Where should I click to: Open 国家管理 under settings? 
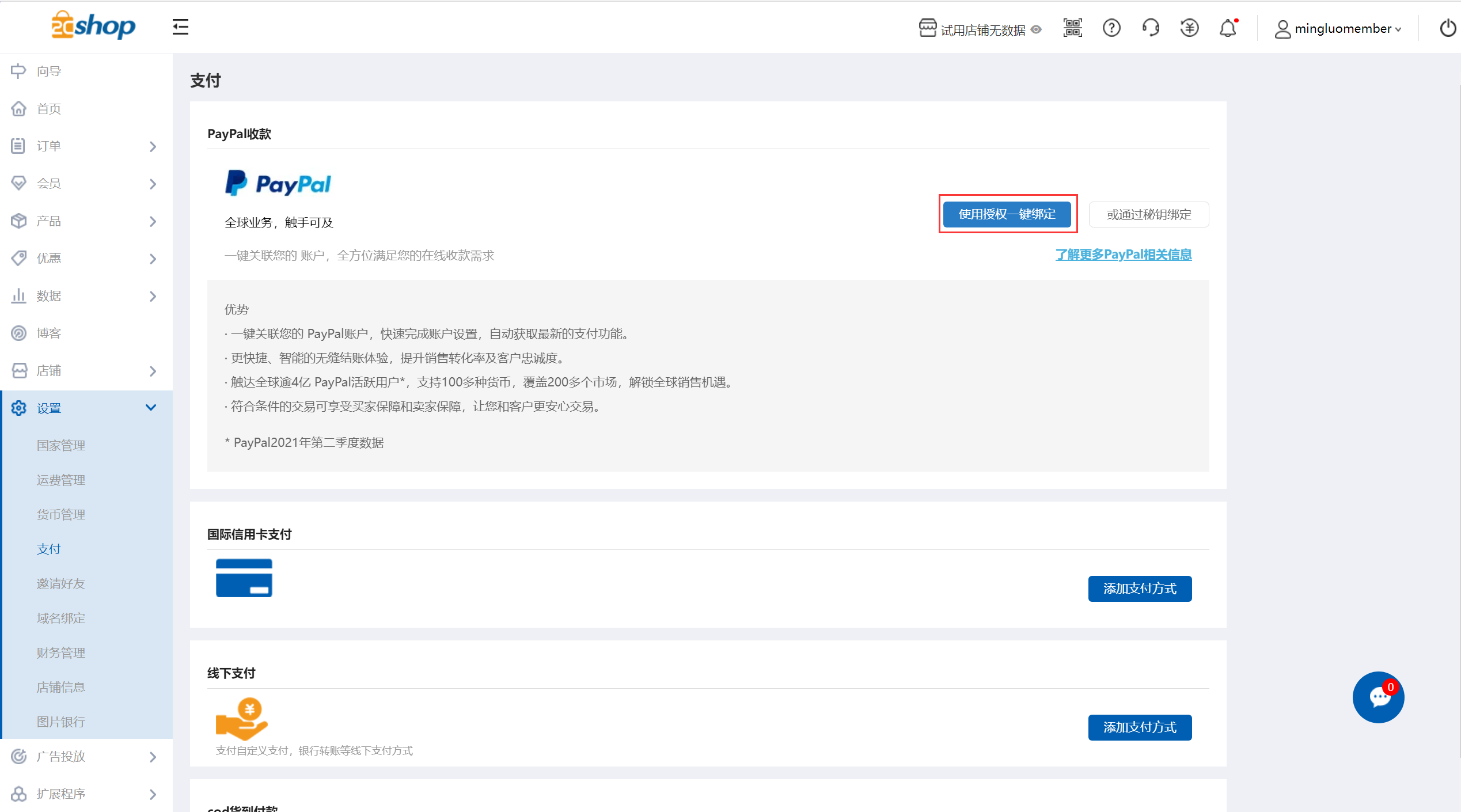click(61, 445)
